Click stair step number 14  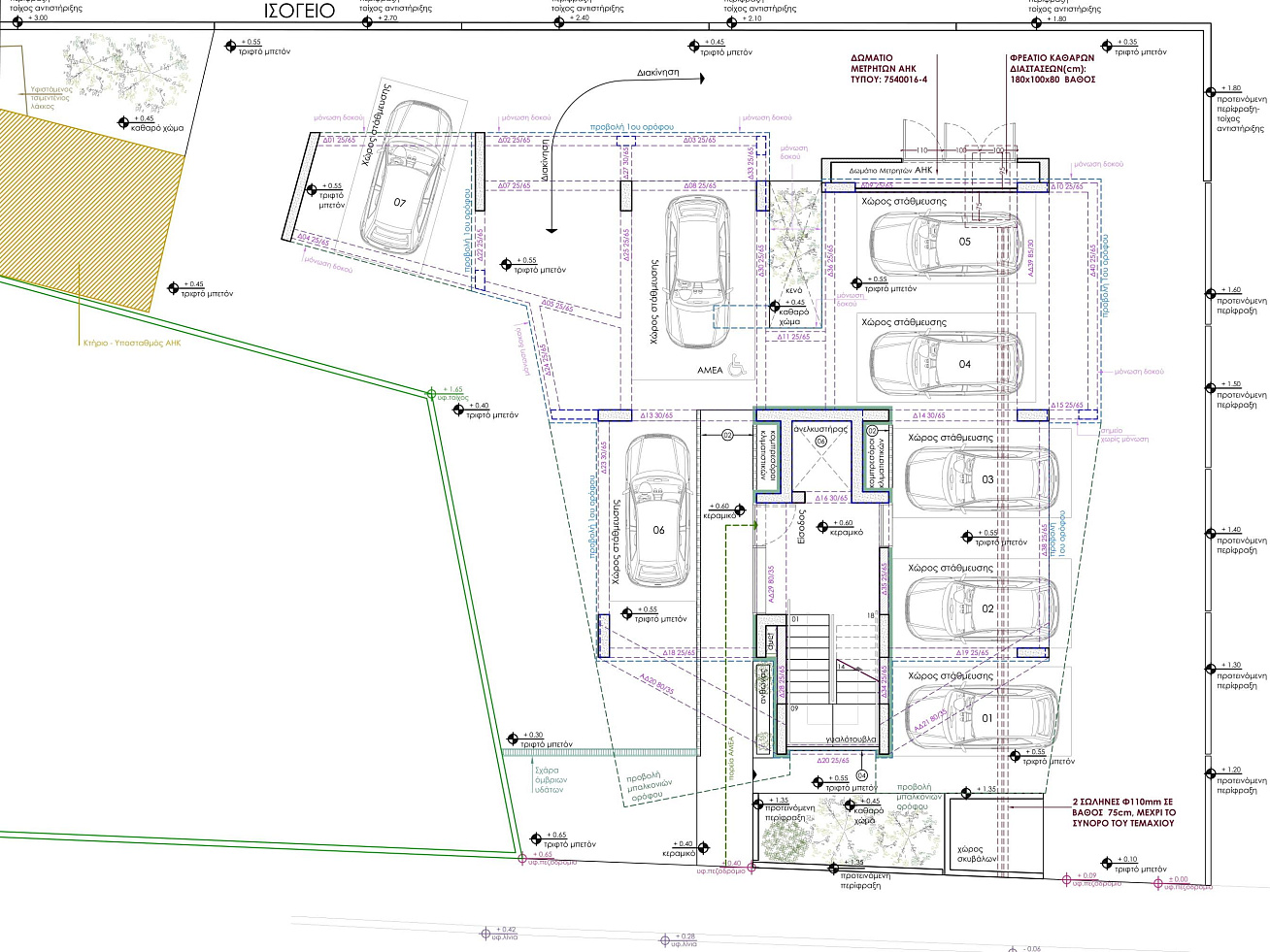[x=842, y=667]
